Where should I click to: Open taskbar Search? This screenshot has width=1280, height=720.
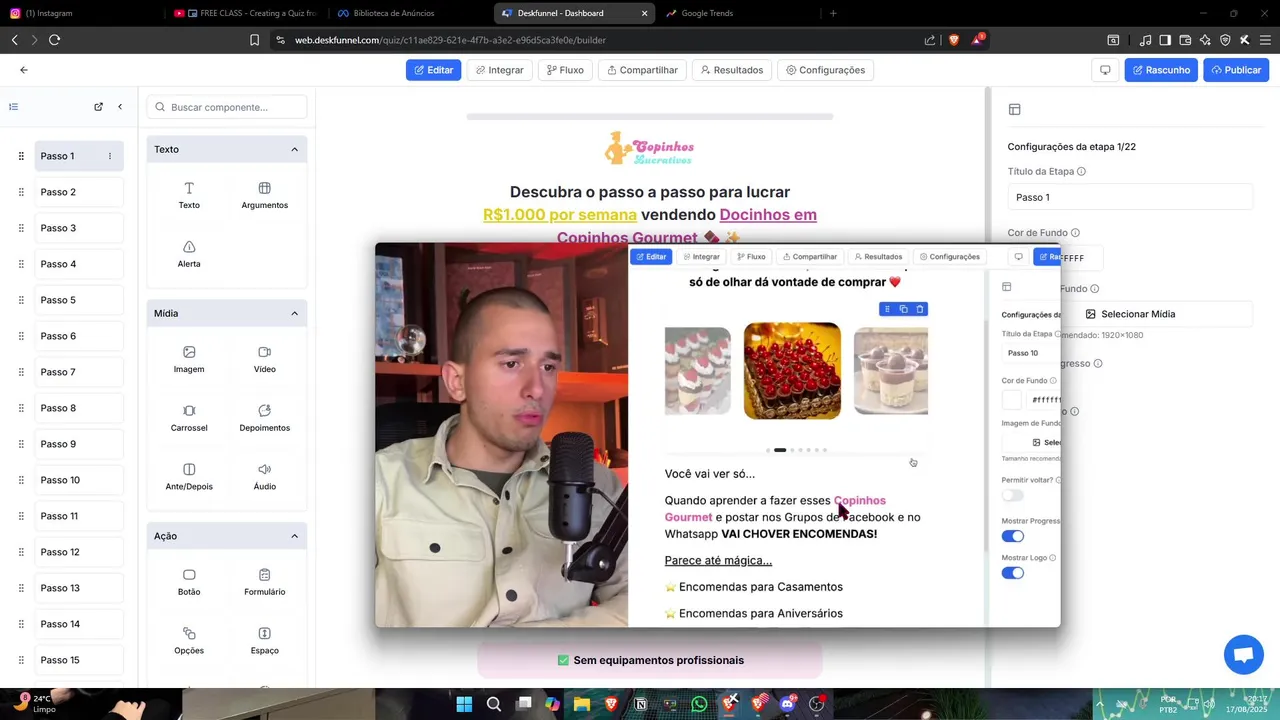click(x=494, y=704)
